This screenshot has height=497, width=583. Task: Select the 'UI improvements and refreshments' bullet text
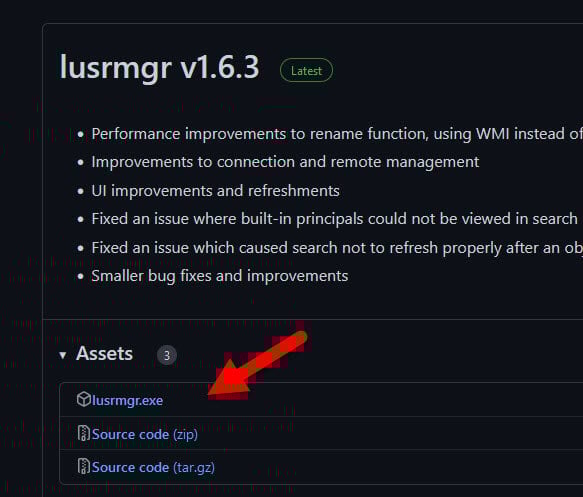coord(215,191)
